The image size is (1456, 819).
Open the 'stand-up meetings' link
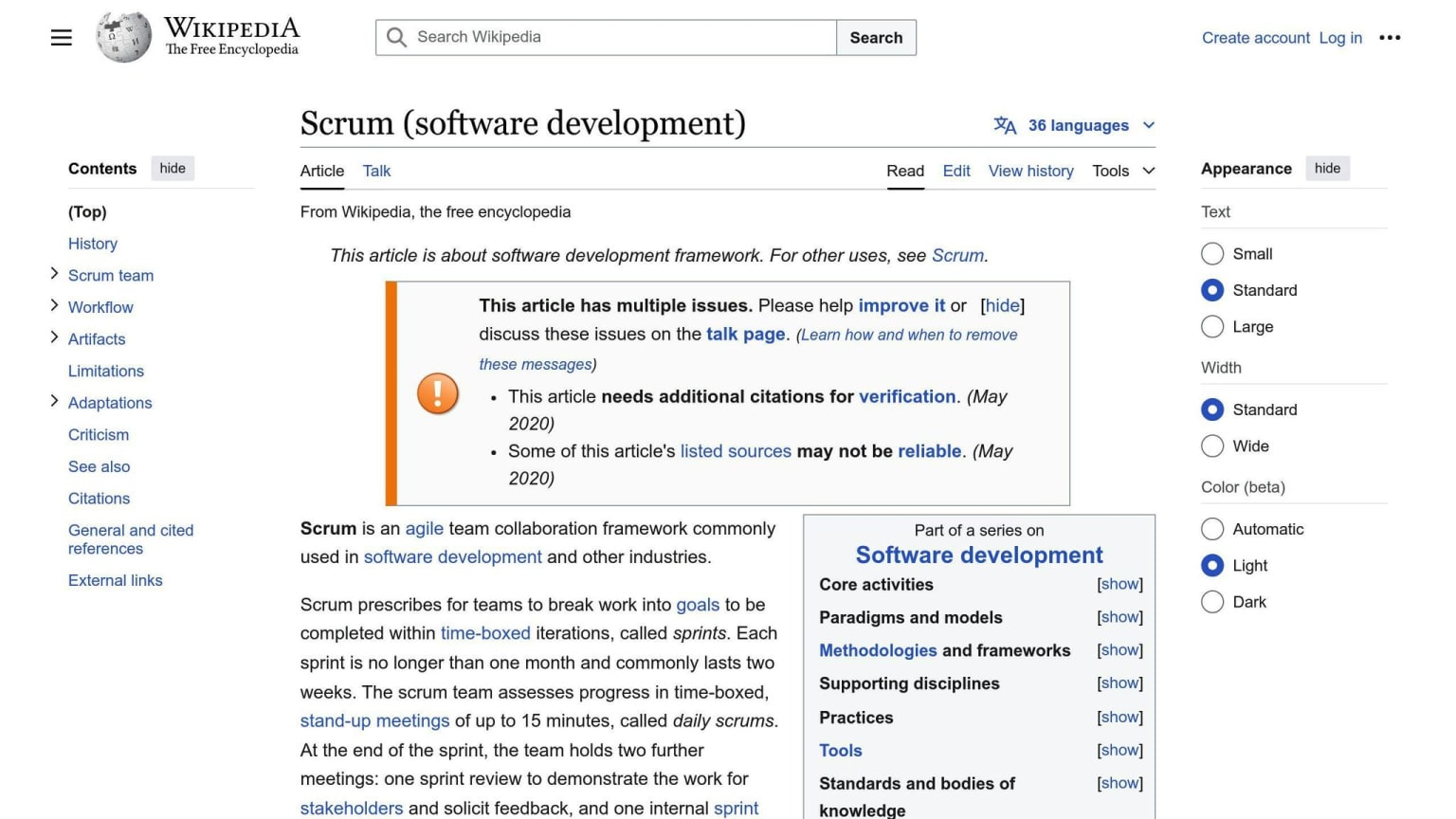click(374, 720)
